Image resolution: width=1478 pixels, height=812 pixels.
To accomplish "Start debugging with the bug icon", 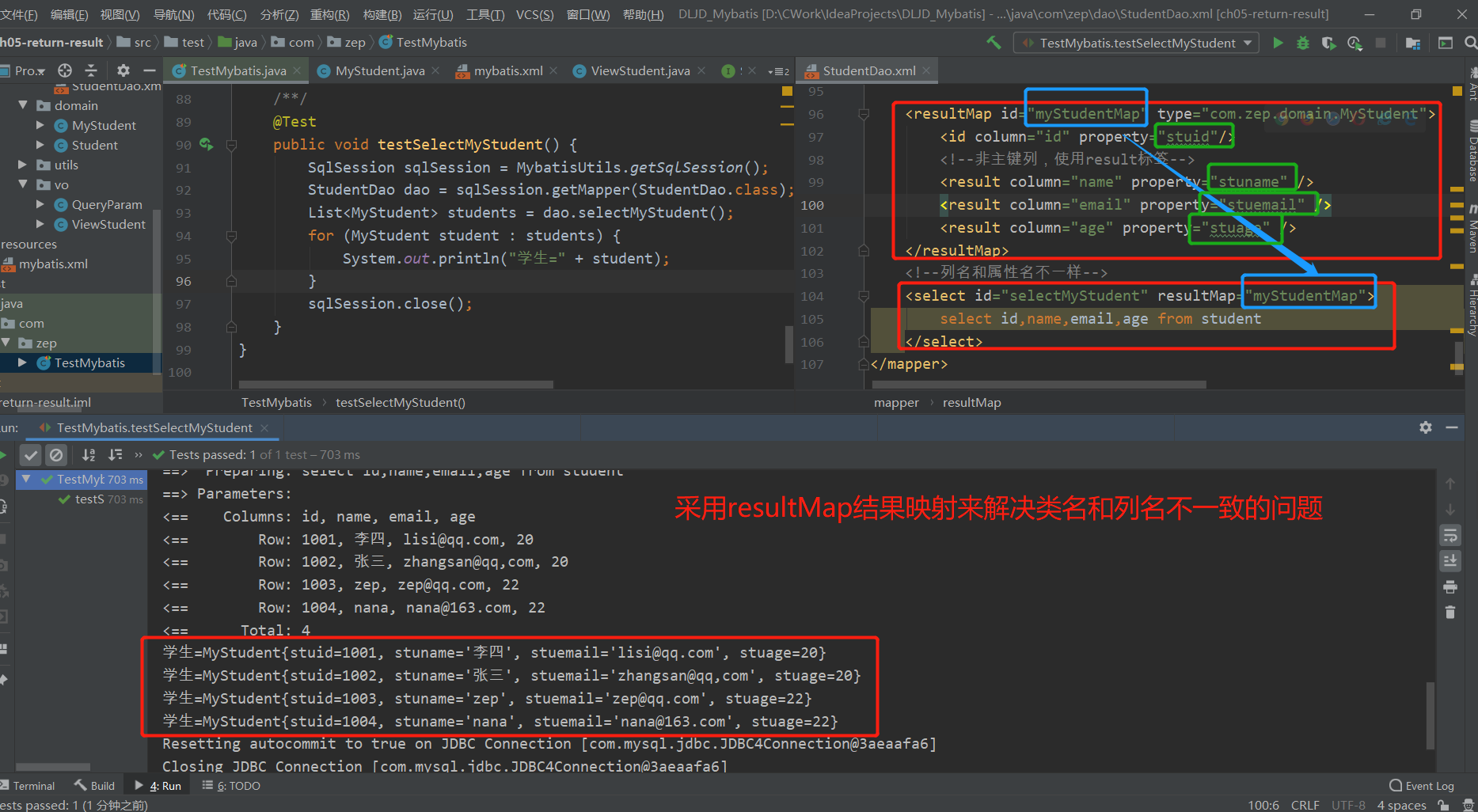I will point(1303,43).
